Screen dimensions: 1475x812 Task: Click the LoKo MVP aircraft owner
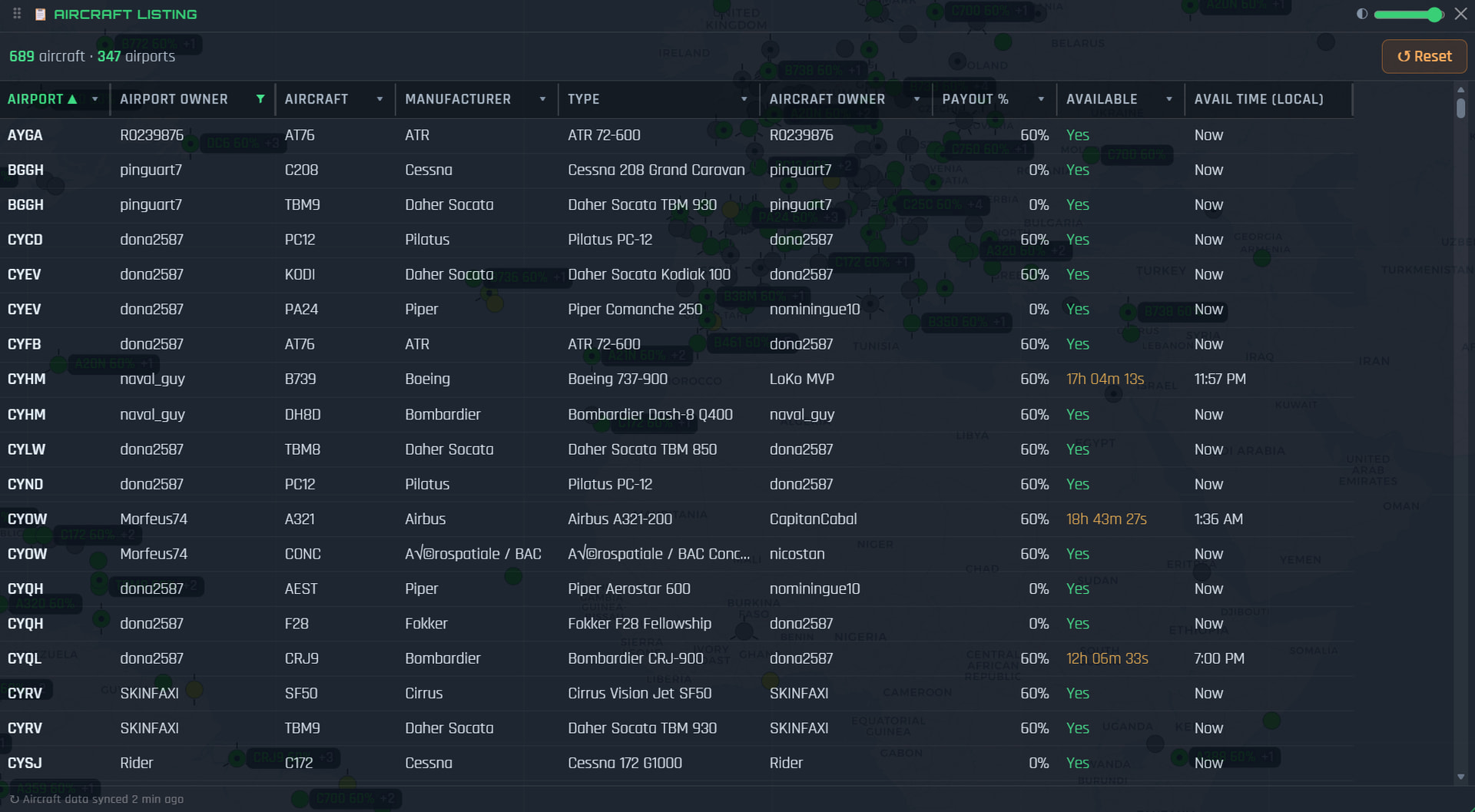click(x=802, y=379)
